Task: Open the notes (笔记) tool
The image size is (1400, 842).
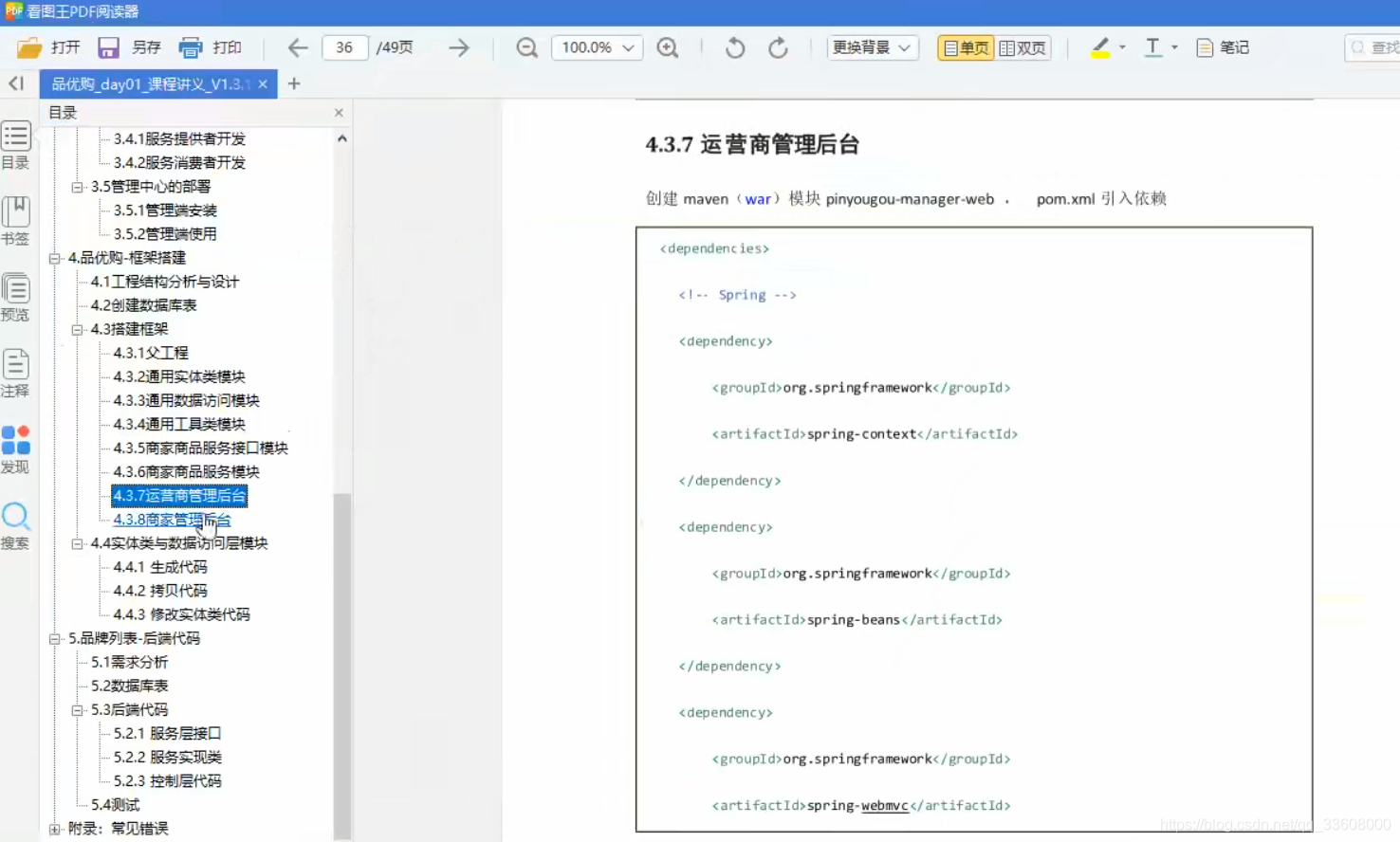Action: pos(1223,47)
